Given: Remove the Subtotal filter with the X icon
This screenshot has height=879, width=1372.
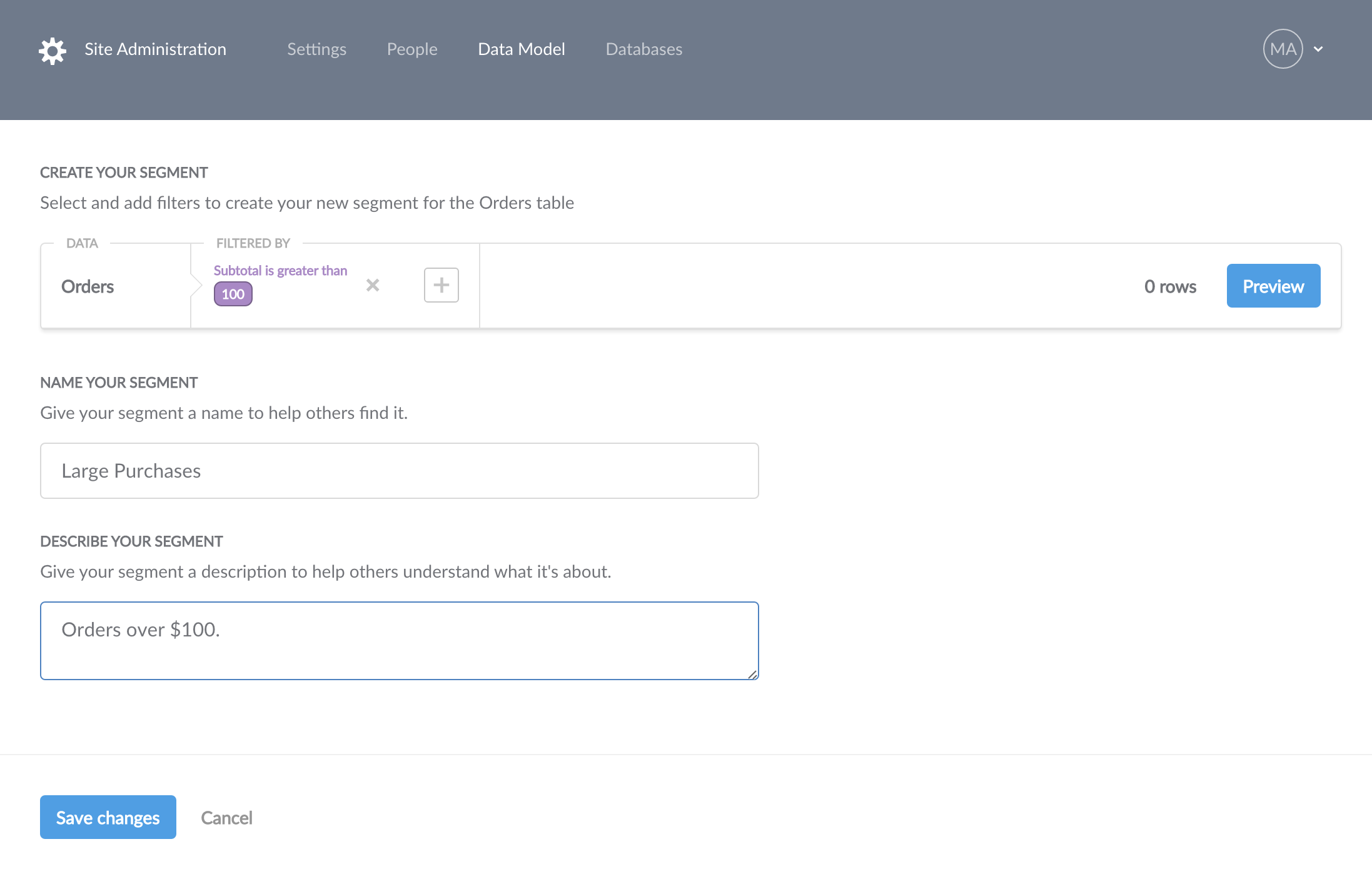Looking at the screenshot, I should point(373,285).
